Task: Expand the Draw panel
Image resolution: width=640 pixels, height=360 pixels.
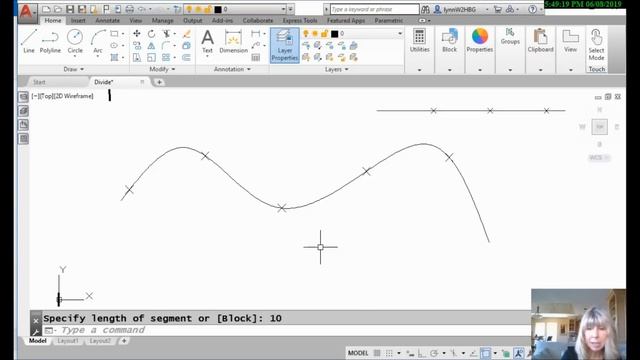Action: [x=73, y=69]
